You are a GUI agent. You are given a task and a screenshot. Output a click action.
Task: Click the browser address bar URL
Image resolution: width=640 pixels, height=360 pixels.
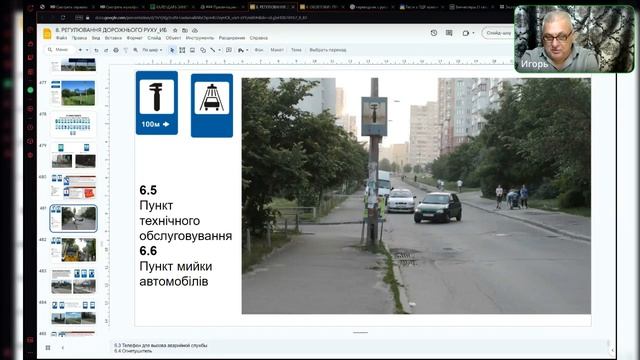tap(201, 18)
